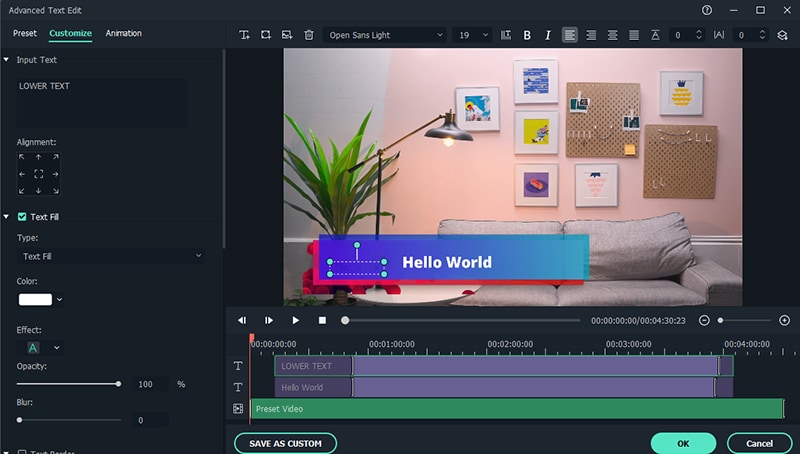Delete selected element with the trash icon
The width and height of the screenshot is (800, 454).
point(309,35)
